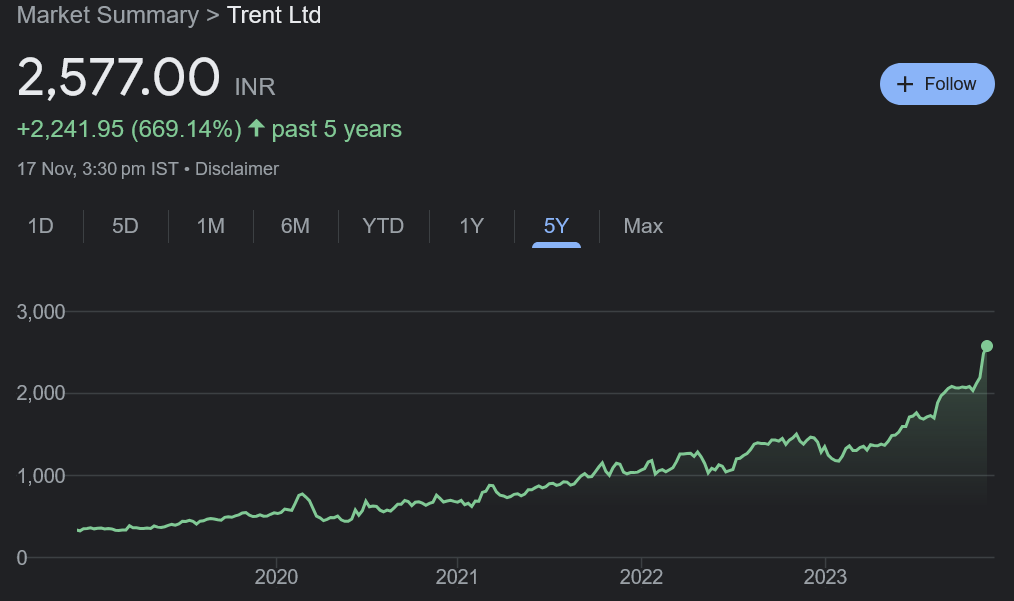Click the green up arrow icon
Screen dimensions: 1014x601
point(257,129)
